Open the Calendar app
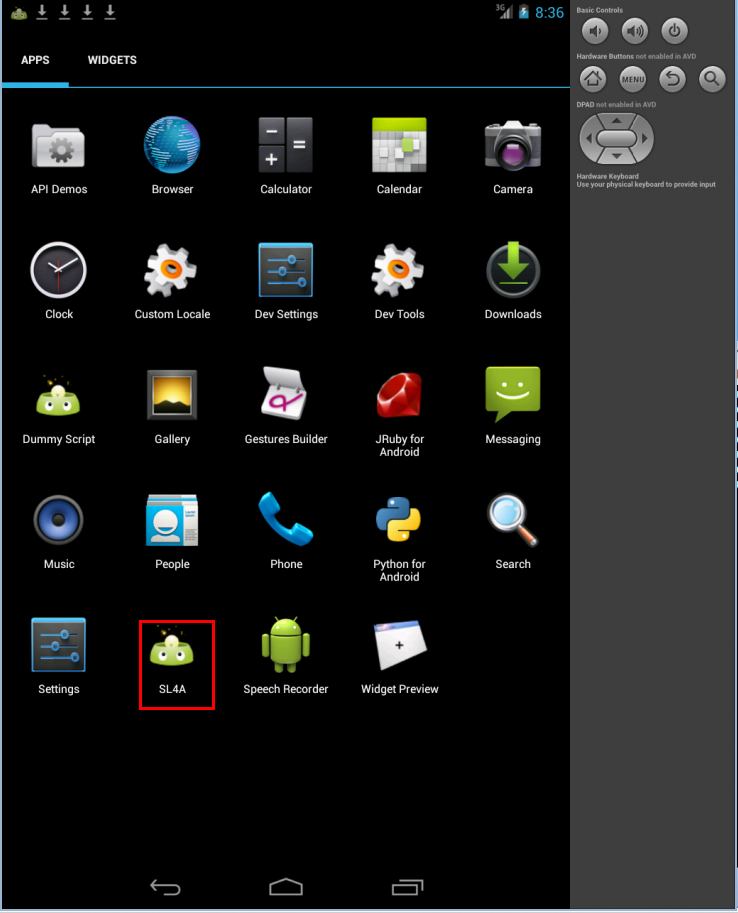Viewport: 738px width, 913px height. point(399,157)
